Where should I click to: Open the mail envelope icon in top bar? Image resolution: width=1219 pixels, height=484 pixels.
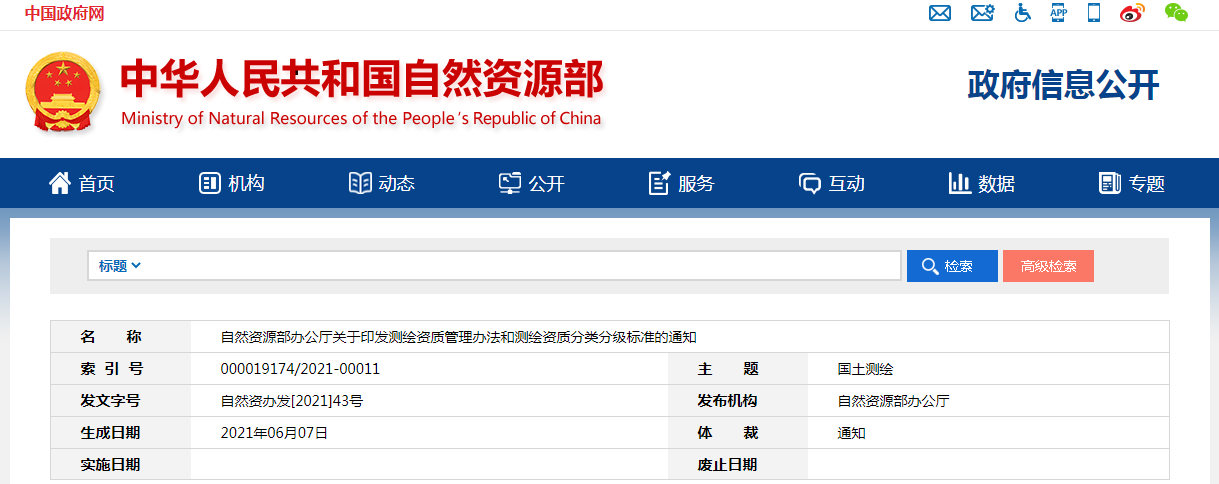click(x=939, y=13)
